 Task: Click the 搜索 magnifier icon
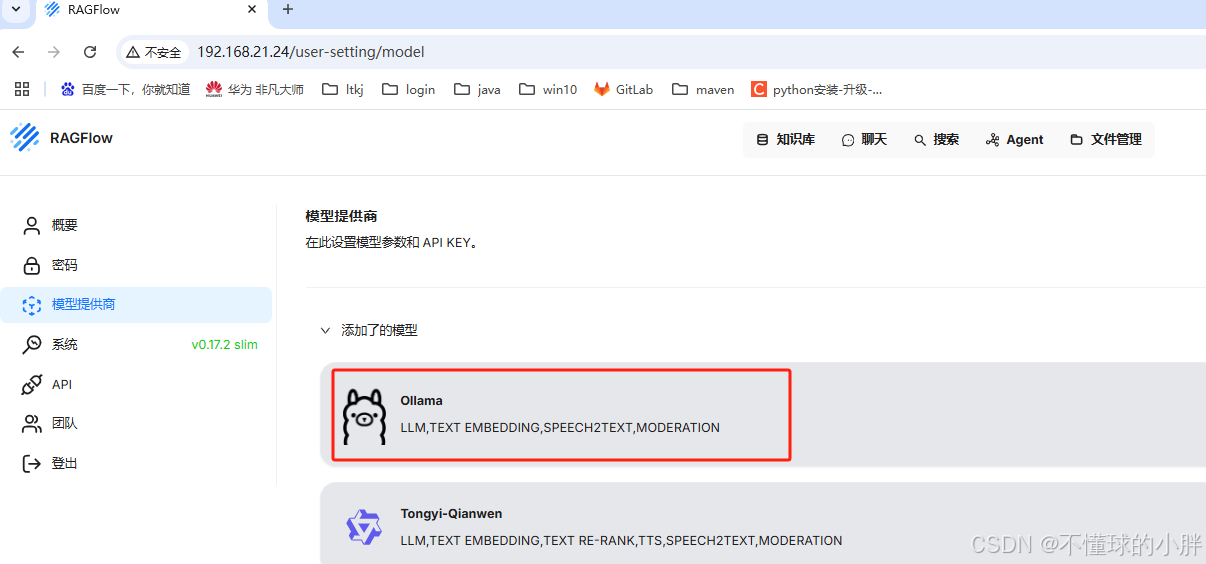pyautogui.click(x=920, y=140)
